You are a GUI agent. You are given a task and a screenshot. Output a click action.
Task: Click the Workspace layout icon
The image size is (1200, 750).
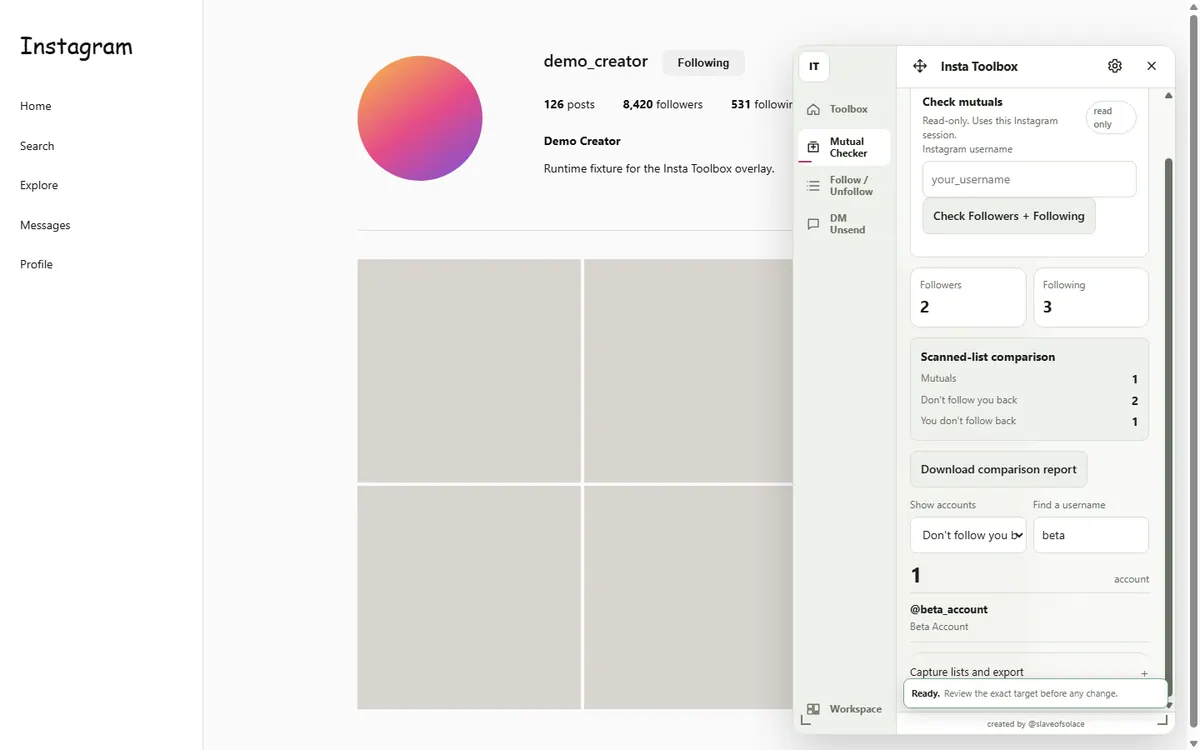pos(813,709)
